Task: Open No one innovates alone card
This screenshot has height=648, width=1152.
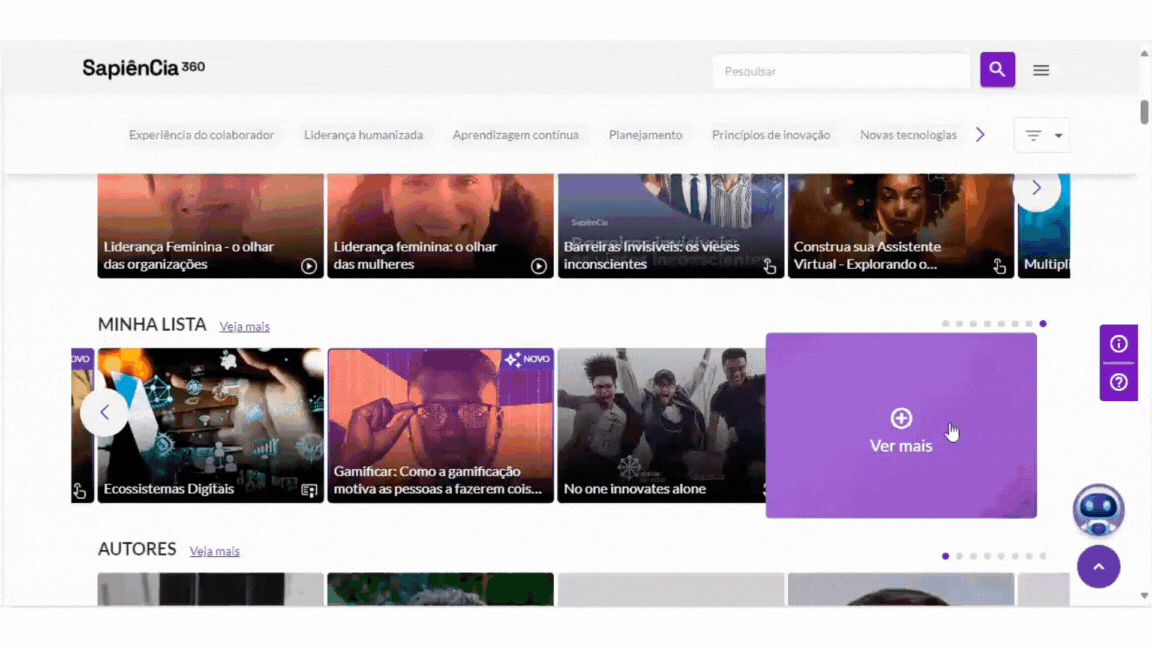Action: [x=661, y=425]
